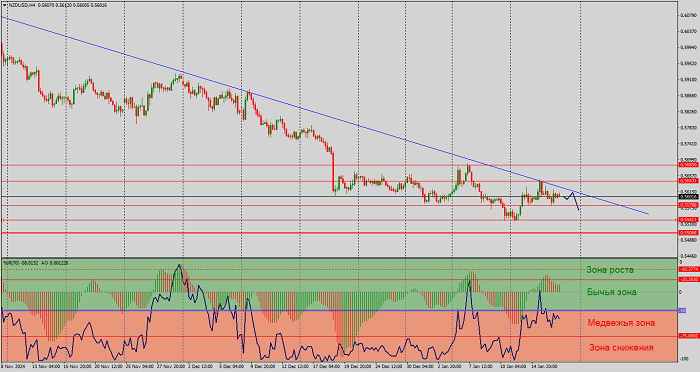Click the 0.57830 price axis value

point(689,128)
